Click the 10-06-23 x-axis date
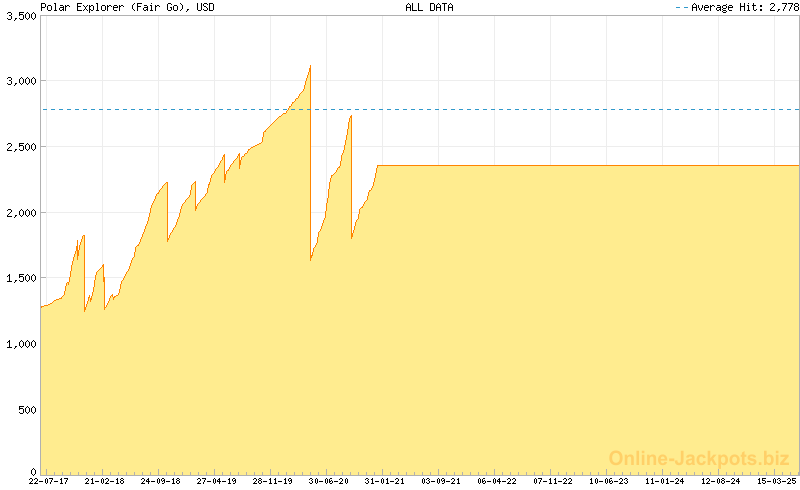Image resolution: width=800 pixels, height=490 pixels. [608, 481]
